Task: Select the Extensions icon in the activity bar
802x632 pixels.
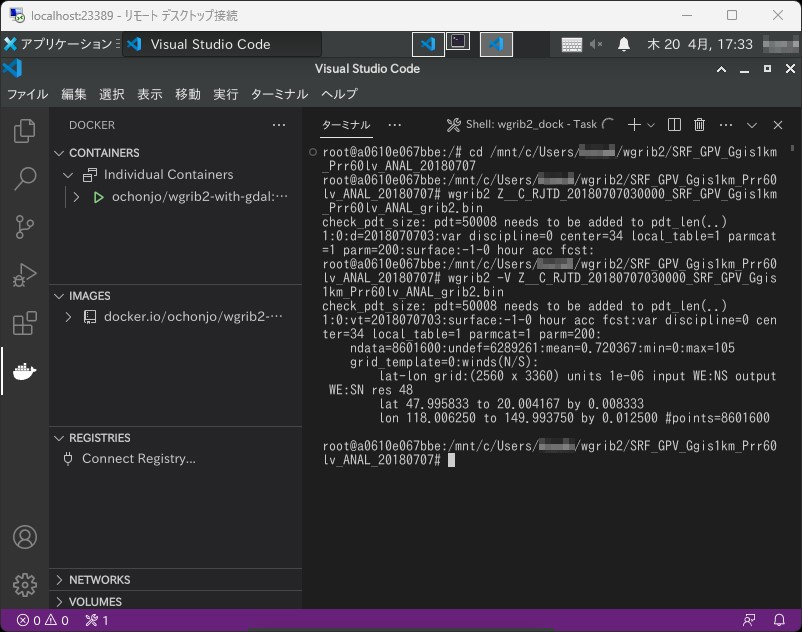Action: tap(25, 320)
